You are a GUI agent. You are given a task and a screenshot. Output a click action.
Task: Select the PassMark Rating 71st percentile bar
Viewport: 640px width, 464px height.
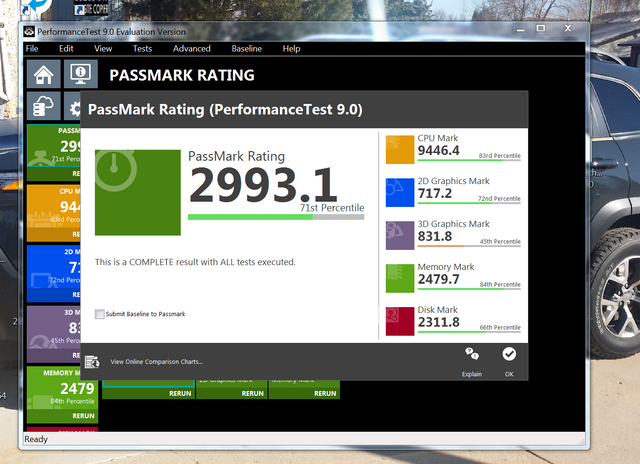pyautogui.click(x=276, y=217)
